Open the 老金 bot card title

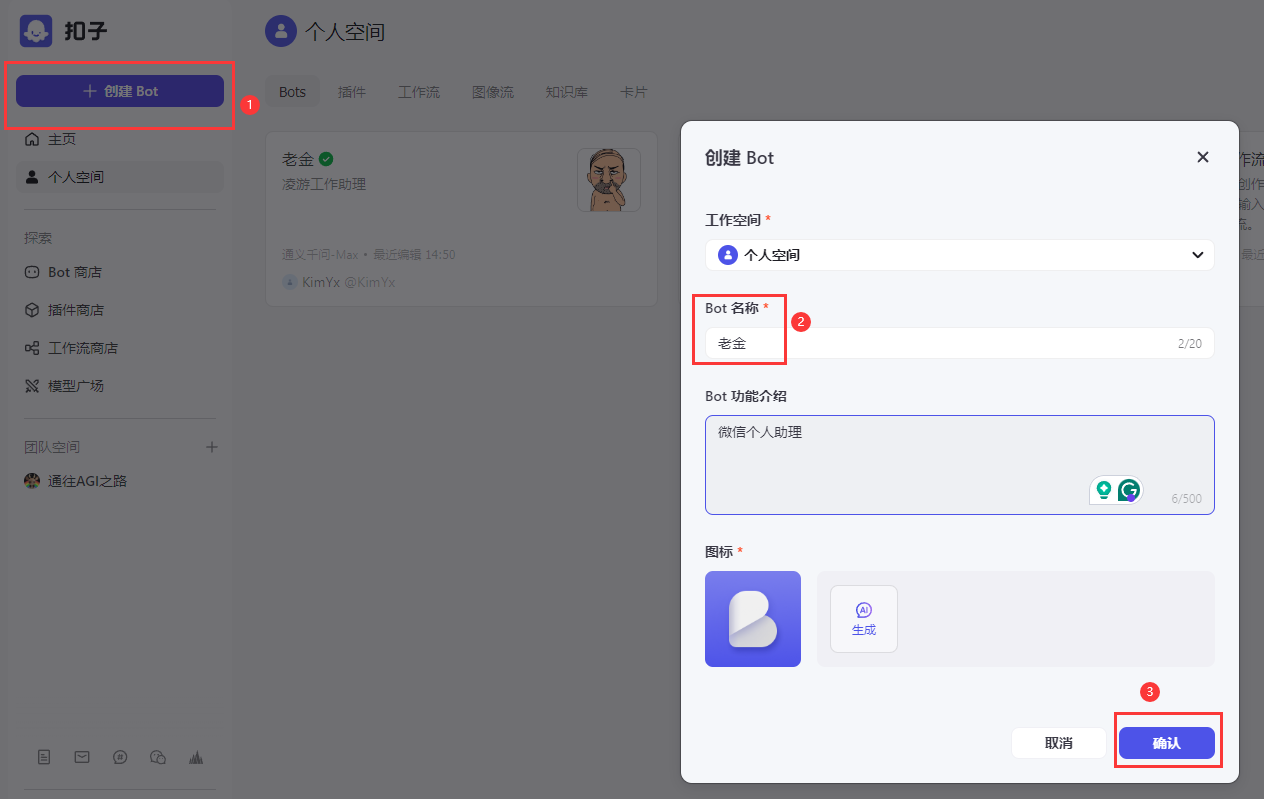298,159
